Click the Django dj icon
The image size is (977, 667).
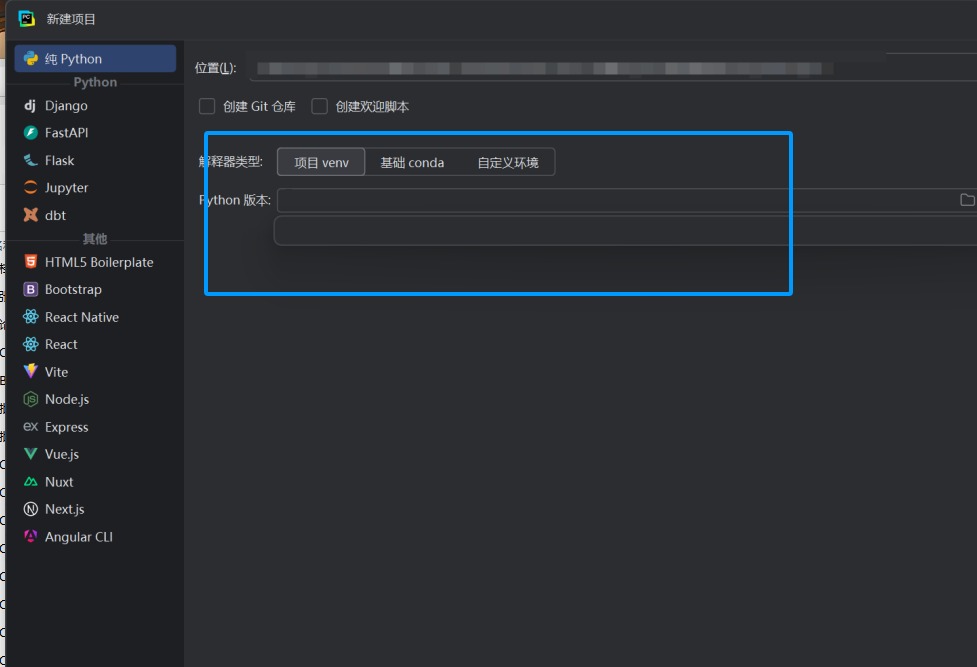click(x=30, y=105)
